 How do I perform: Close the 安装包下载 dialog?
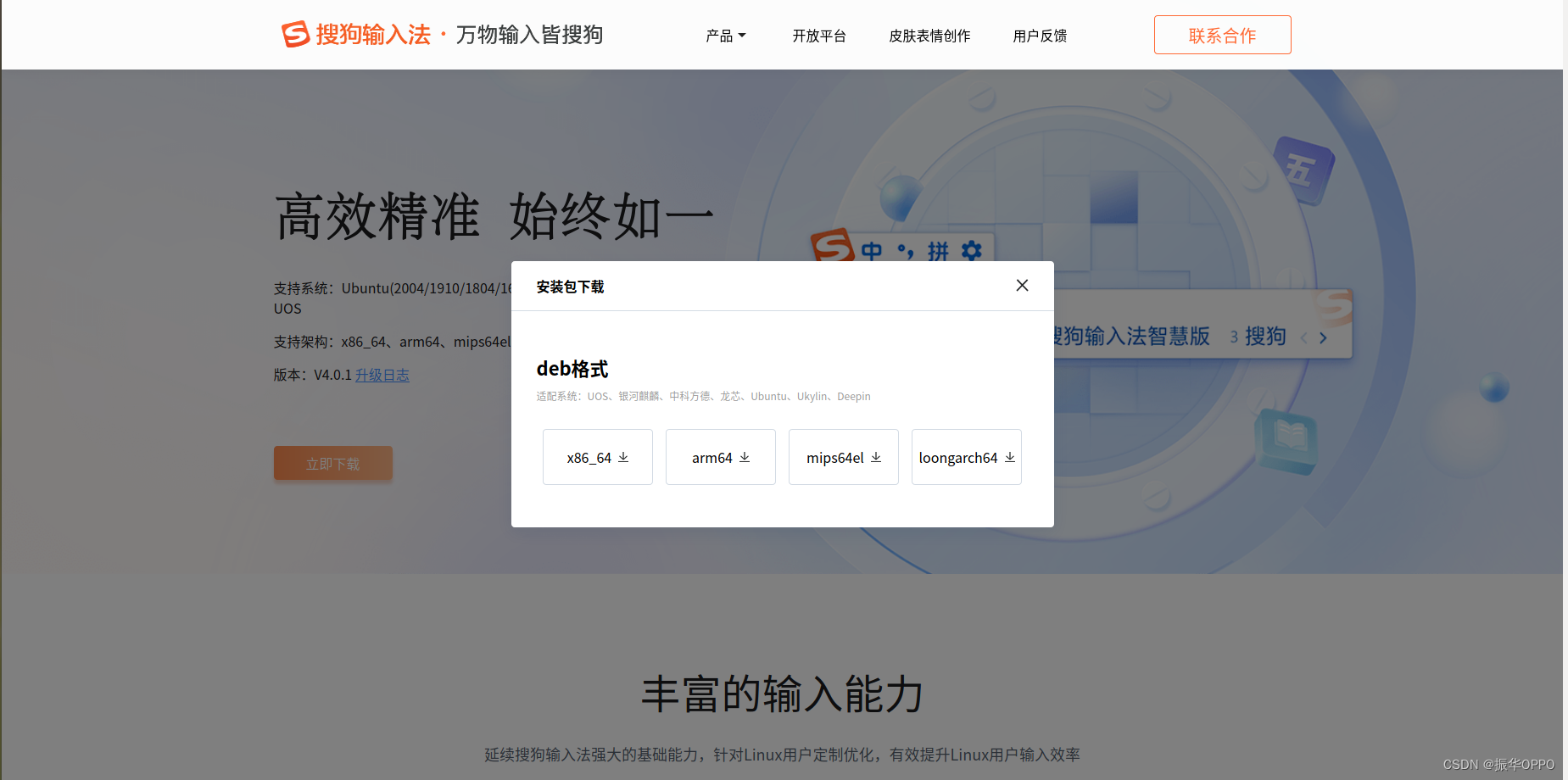(x=1022, y=286)
